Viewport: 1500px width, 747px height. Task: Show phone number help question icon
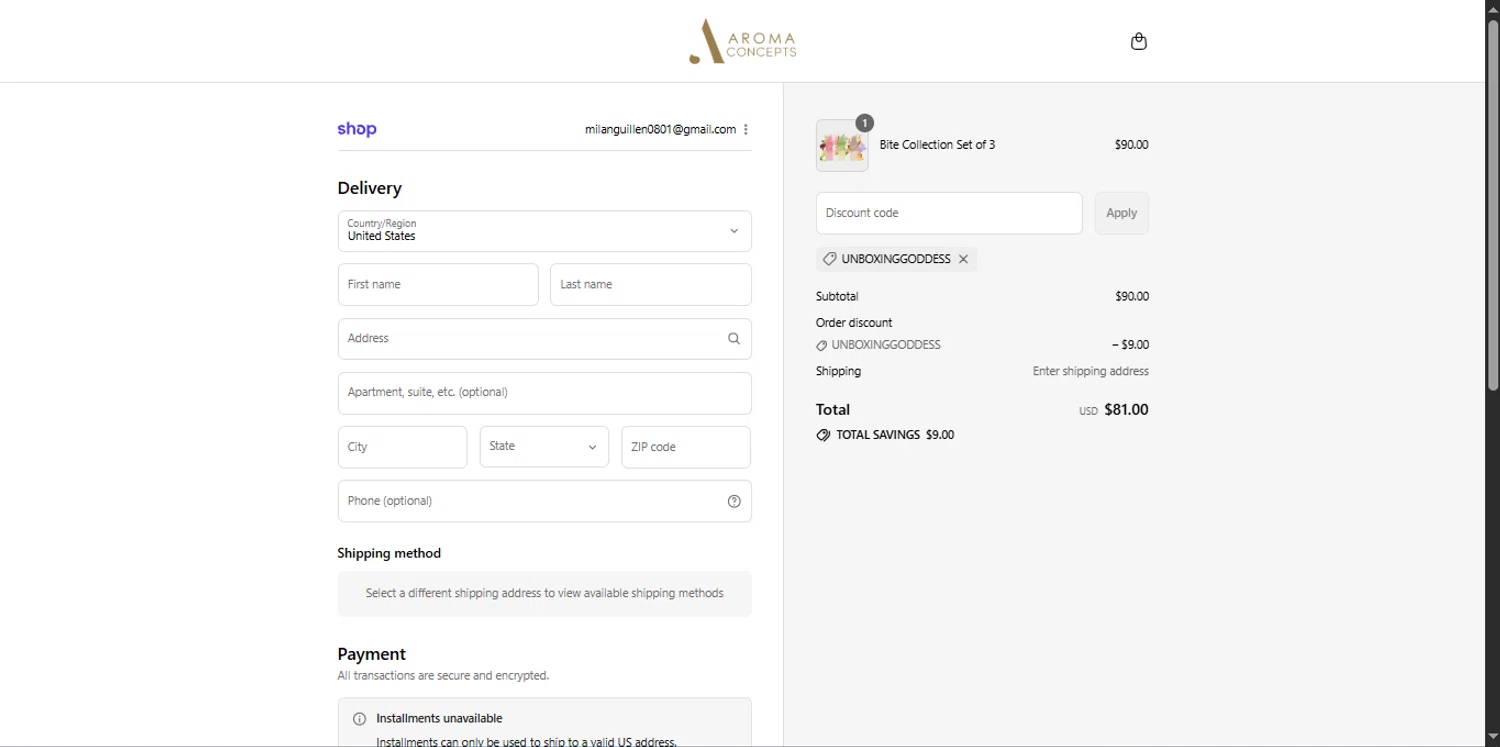tap(734, 501)
